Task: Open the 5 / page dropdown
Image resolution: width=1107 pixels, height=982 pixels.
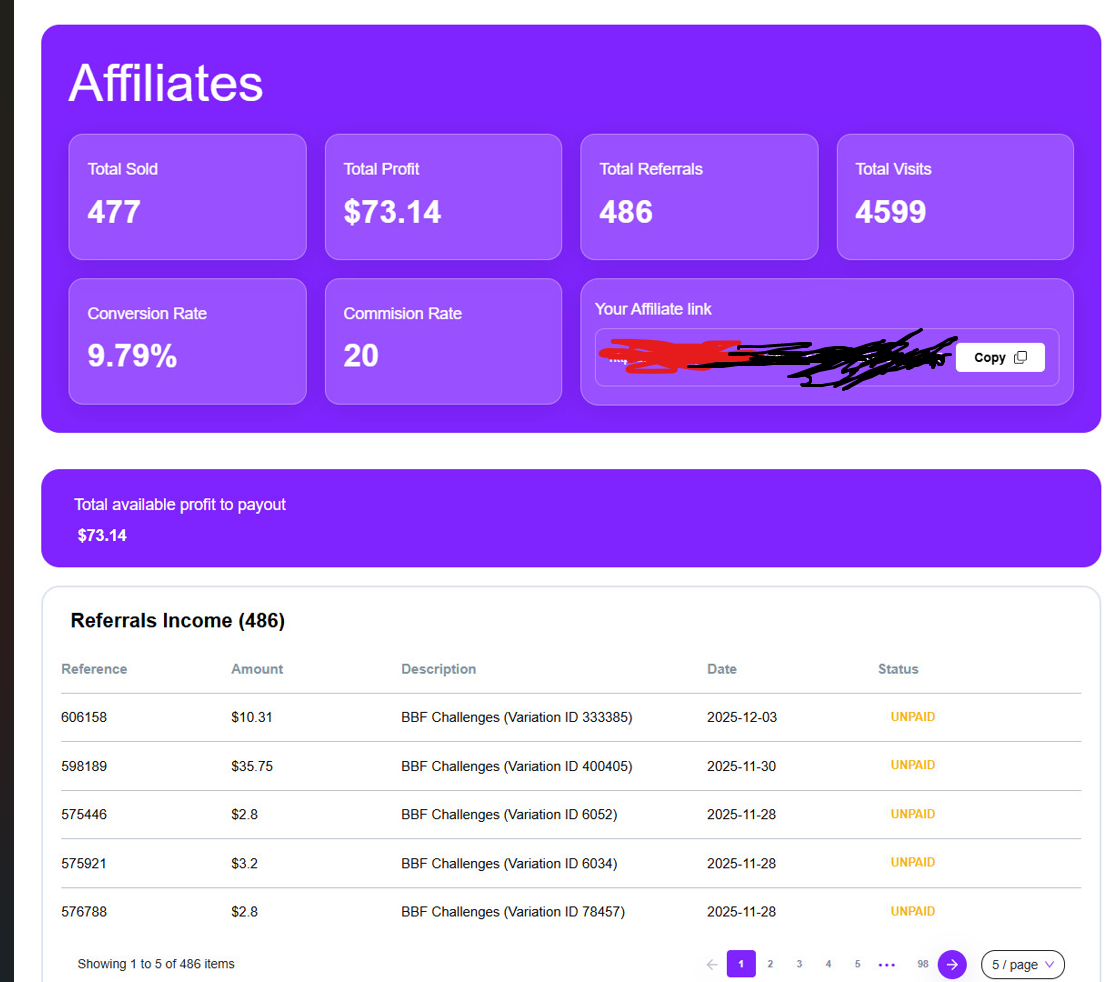Action: 1022,964
